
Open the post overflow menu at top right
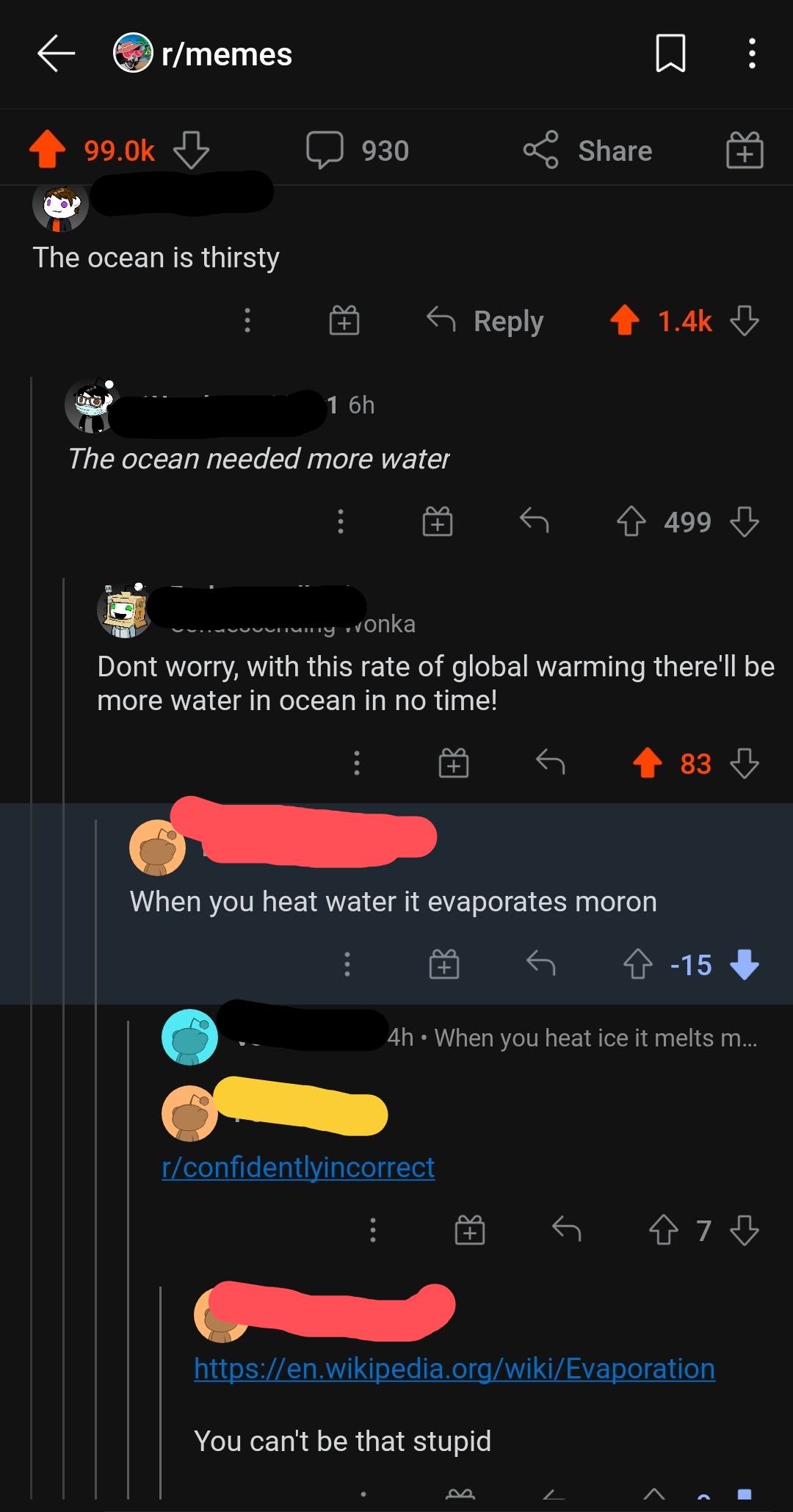click(751, 54)
